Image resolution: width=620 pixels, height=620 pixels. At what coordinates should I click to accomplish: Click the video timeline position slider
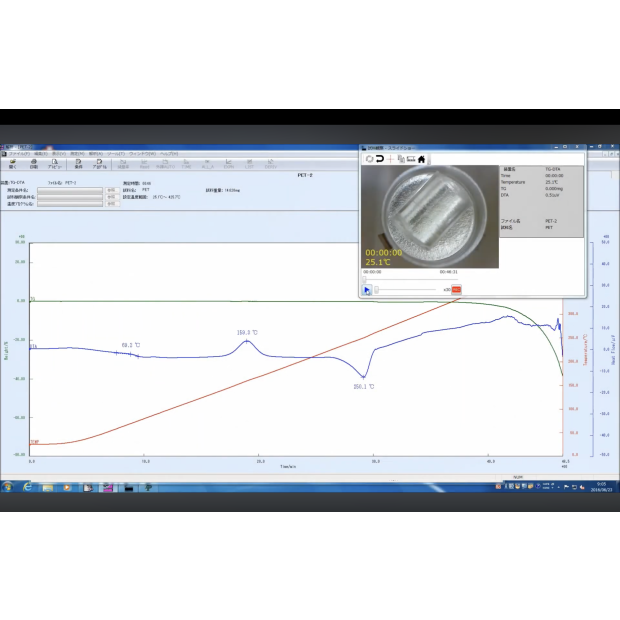[366, 279]
